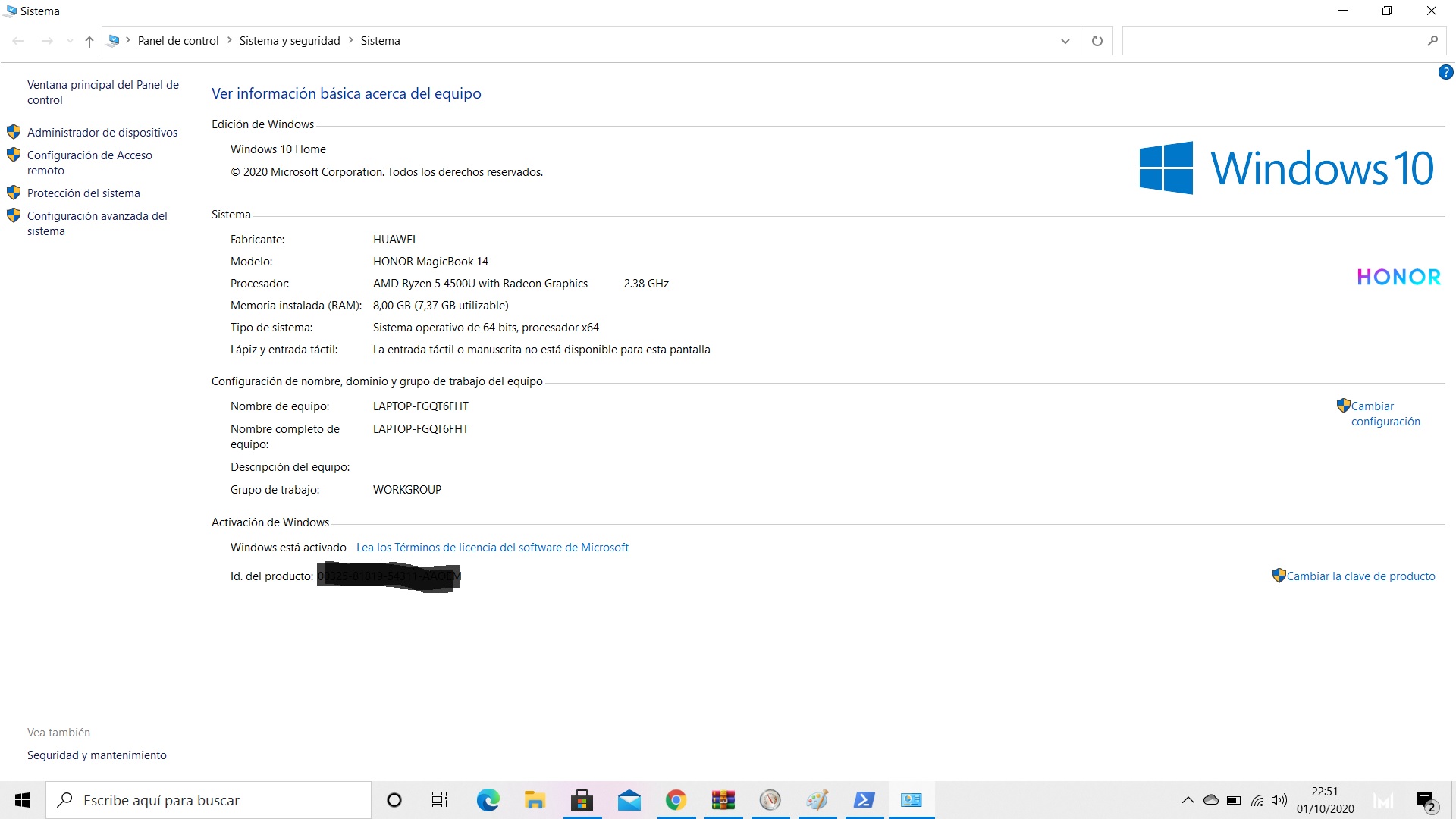The height and width of the screenshot is (819, 1456).
Task: Open WinRAR from the taskbar
Action: 723,800
